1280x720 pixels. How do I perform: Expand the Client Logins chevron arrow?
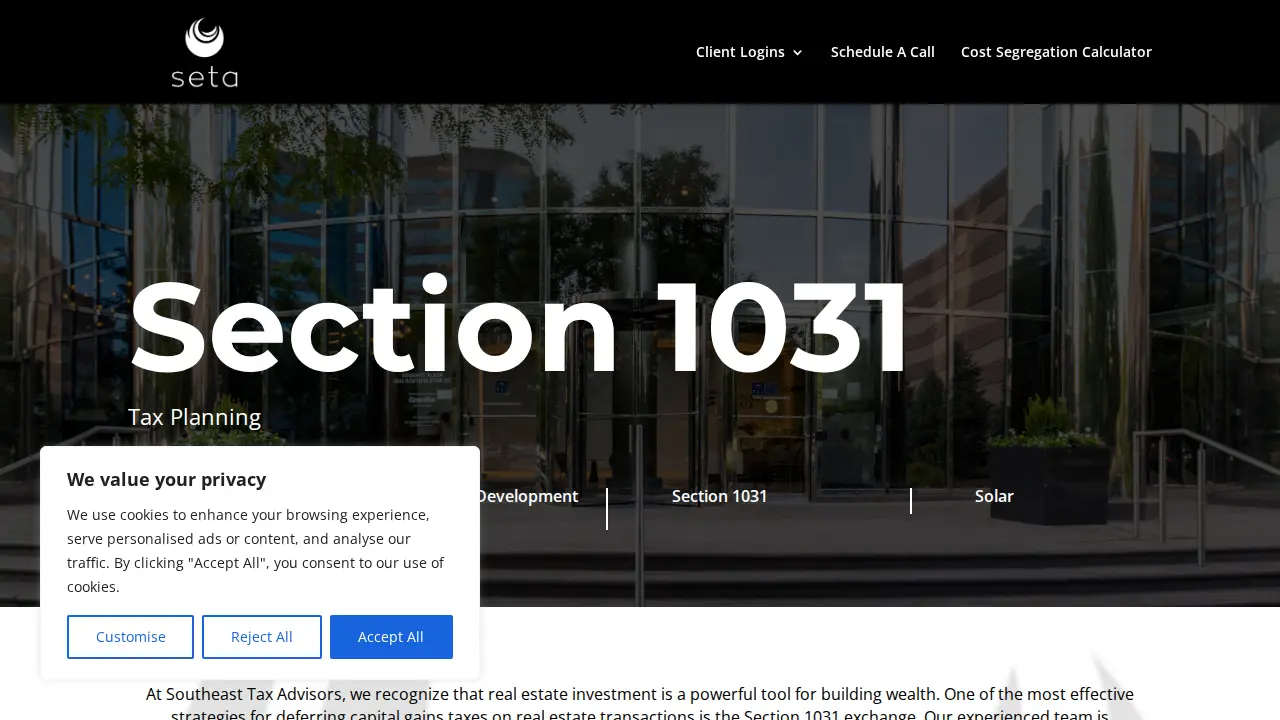pyautogui.click(x=797, y=53)
